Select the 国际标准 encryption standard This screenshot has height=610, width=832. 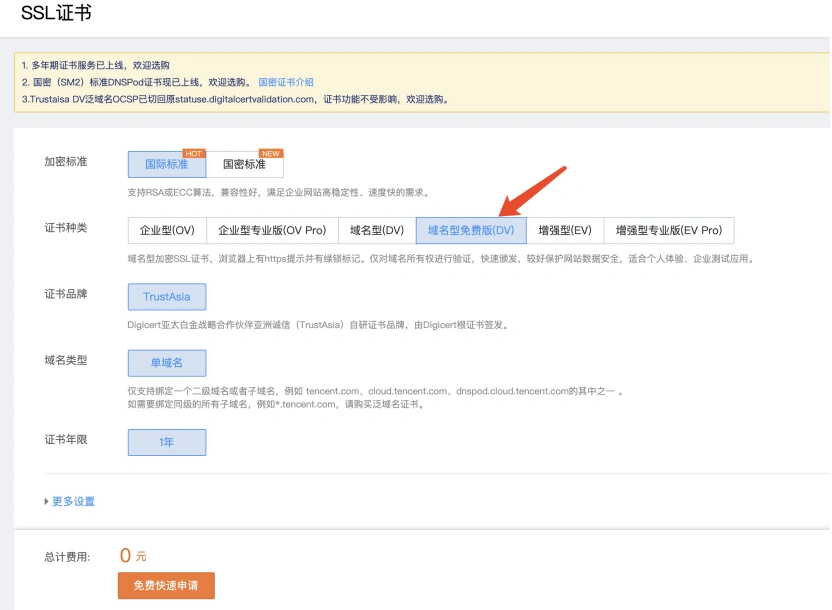[166, 165]
